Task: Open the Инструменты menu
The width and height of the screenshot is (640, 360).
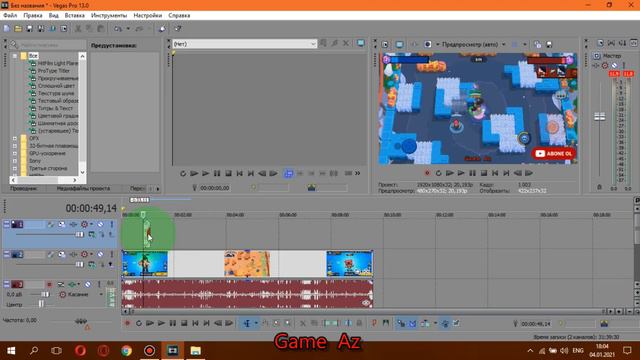Action: tap(109, 15)
